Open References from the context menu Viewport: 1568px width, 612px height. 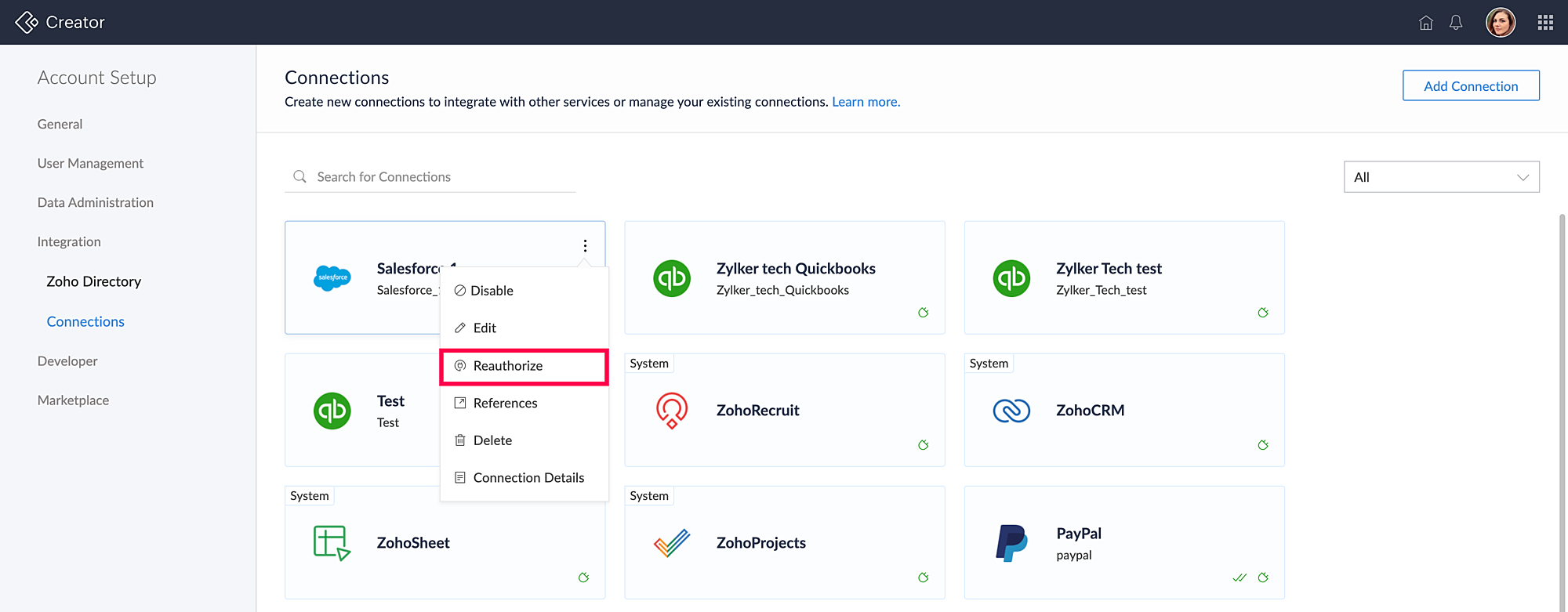click(524, 403)
